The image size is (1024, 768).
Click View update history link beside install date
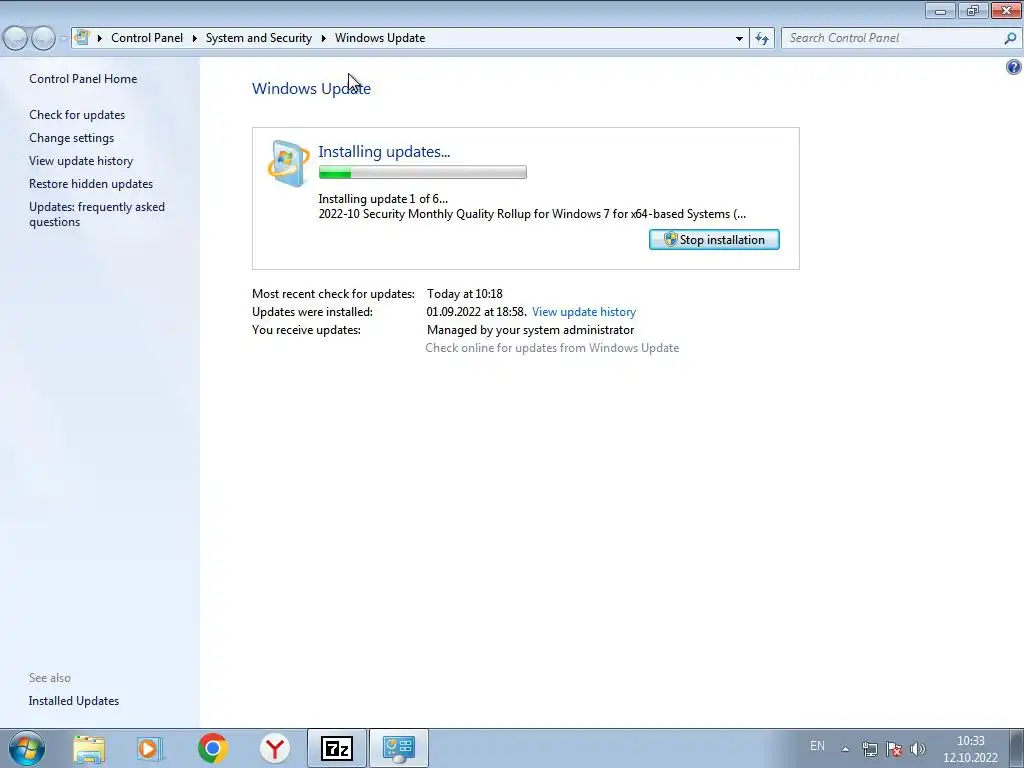pos(584,312)
